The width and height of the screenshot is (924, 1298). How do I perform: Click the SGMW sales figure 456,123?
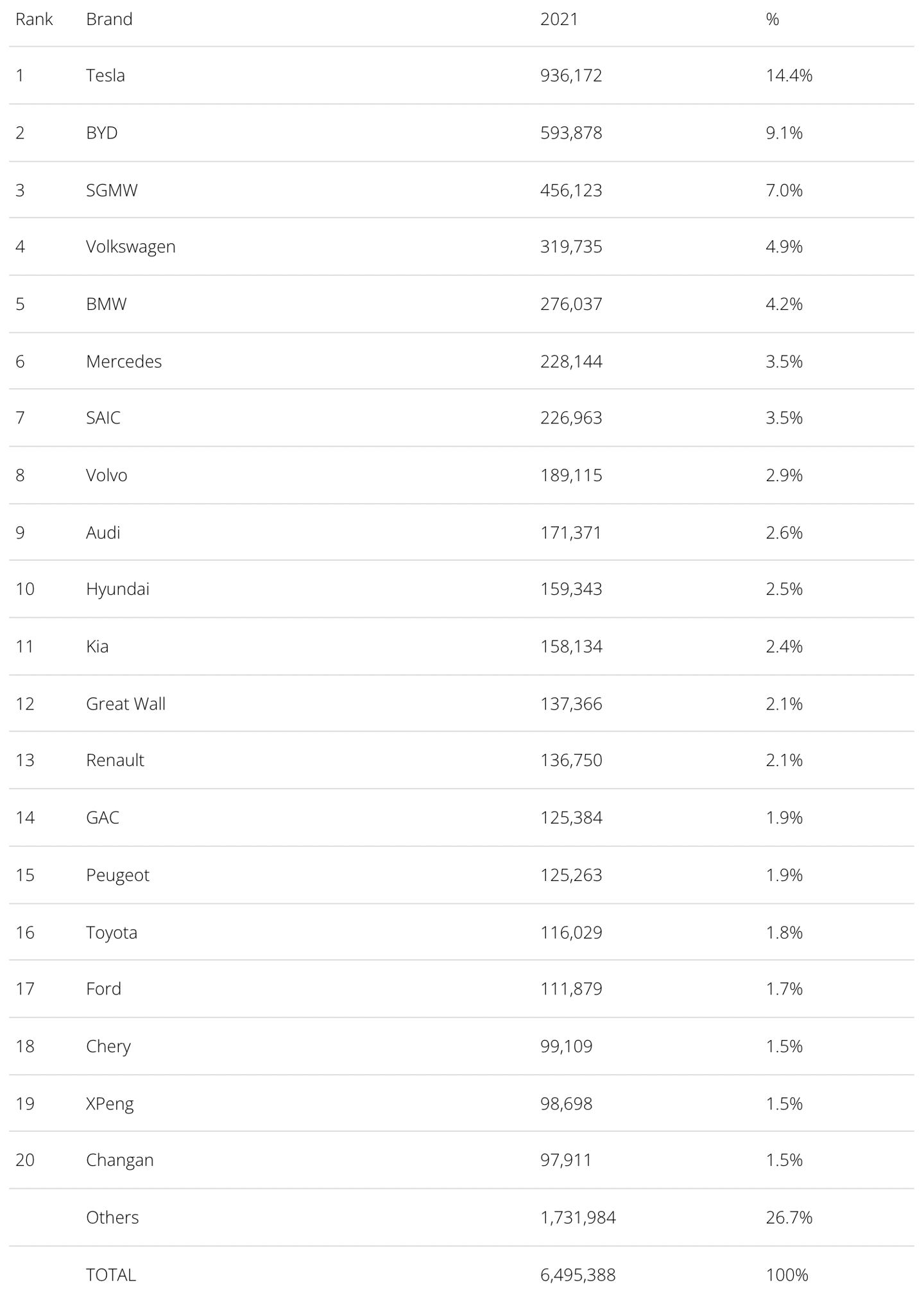click(x=571, y=191)
